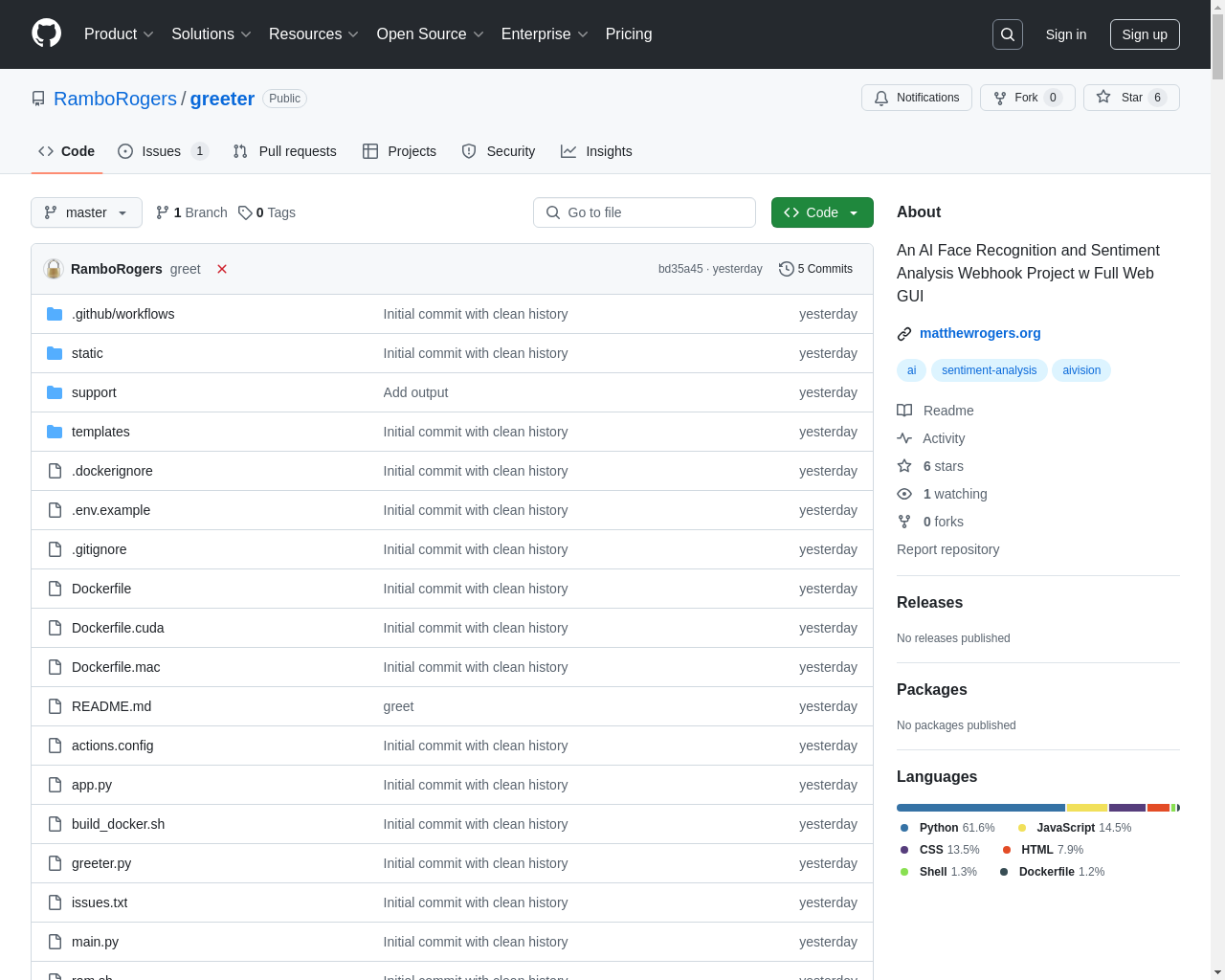Switch to the Projects tab
Viewport: 1225px width, 980px height.
(x=399, y=151)
